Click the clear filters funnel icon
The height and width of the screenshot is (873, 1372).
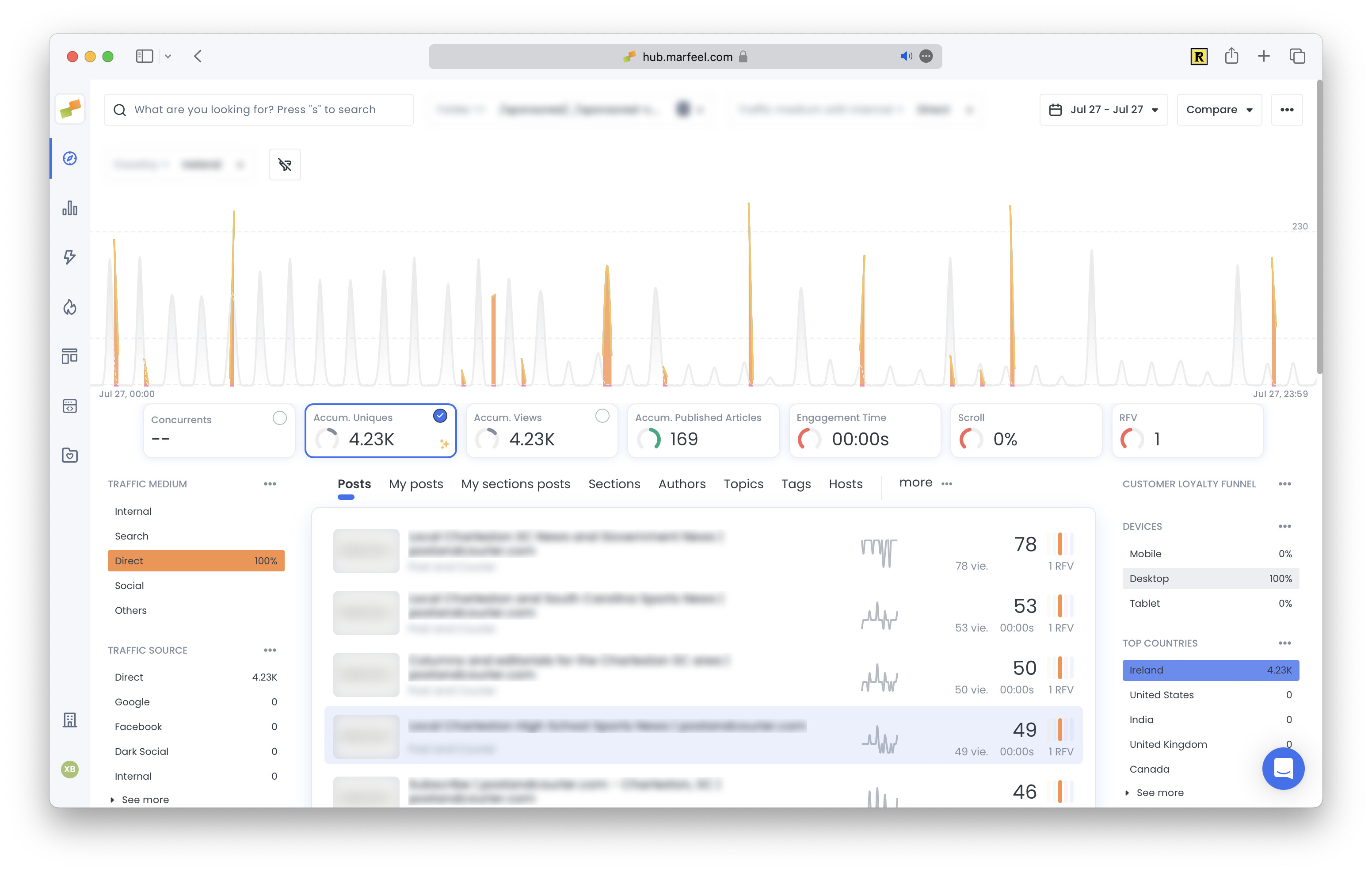pos(285,165)
